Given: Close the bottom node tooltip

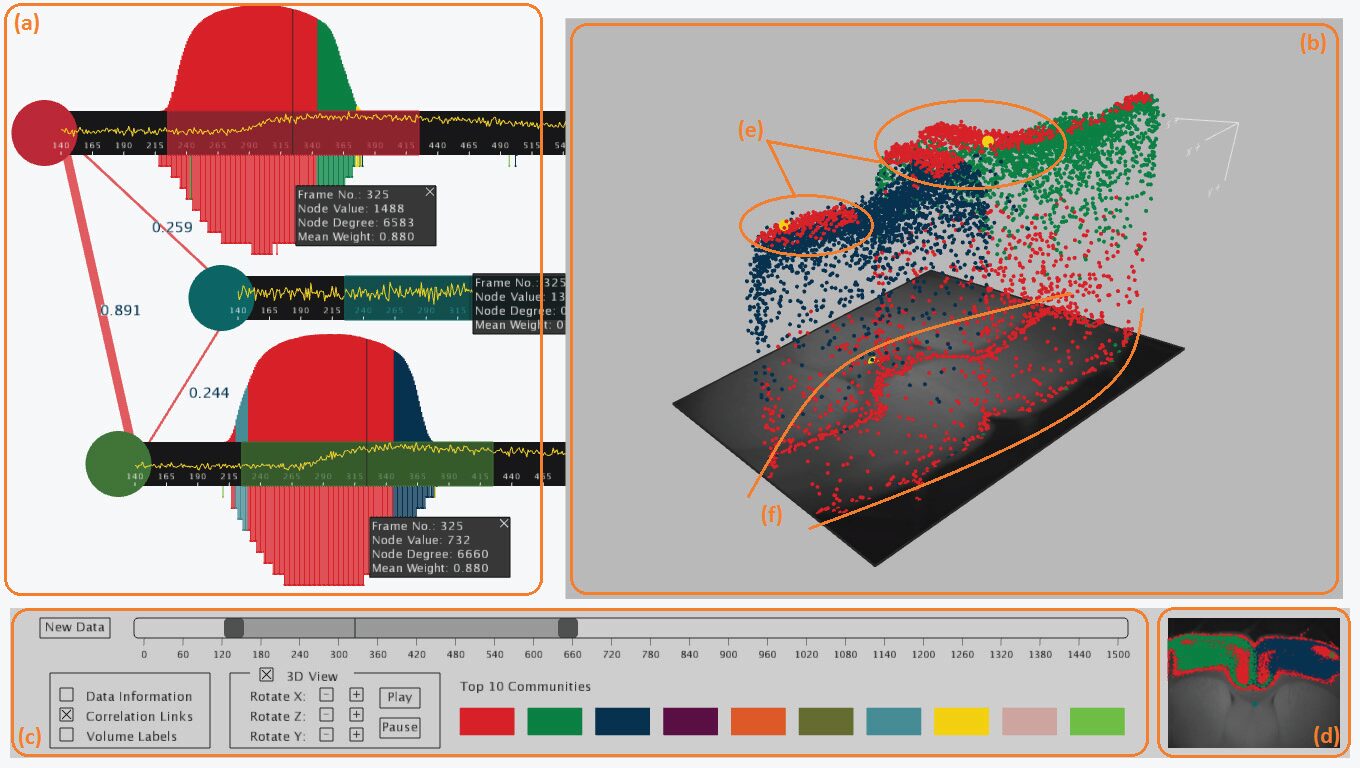Looking at the screenshot, I should coord(504,522).
